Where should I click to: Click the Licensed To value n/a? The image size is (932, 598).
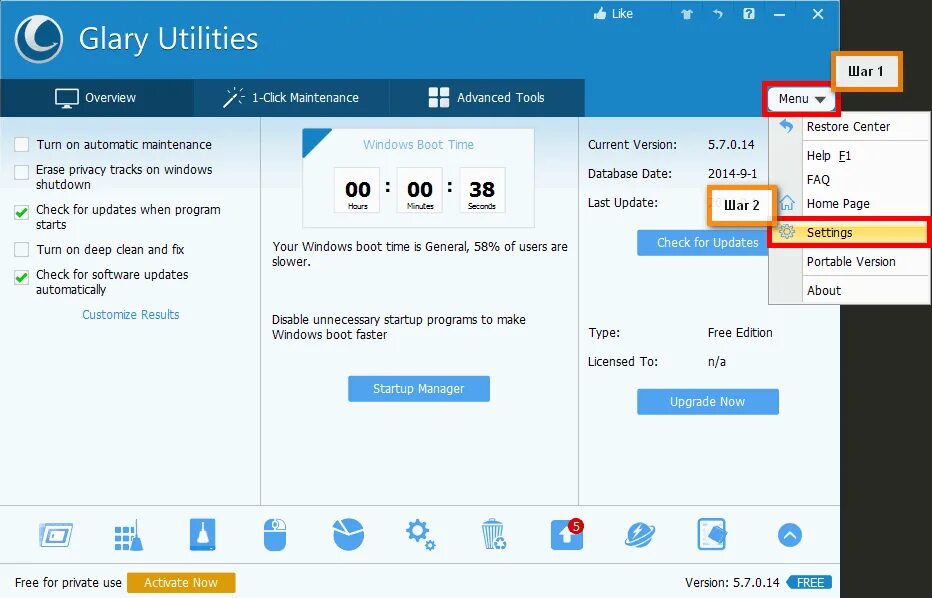(717, 361)
